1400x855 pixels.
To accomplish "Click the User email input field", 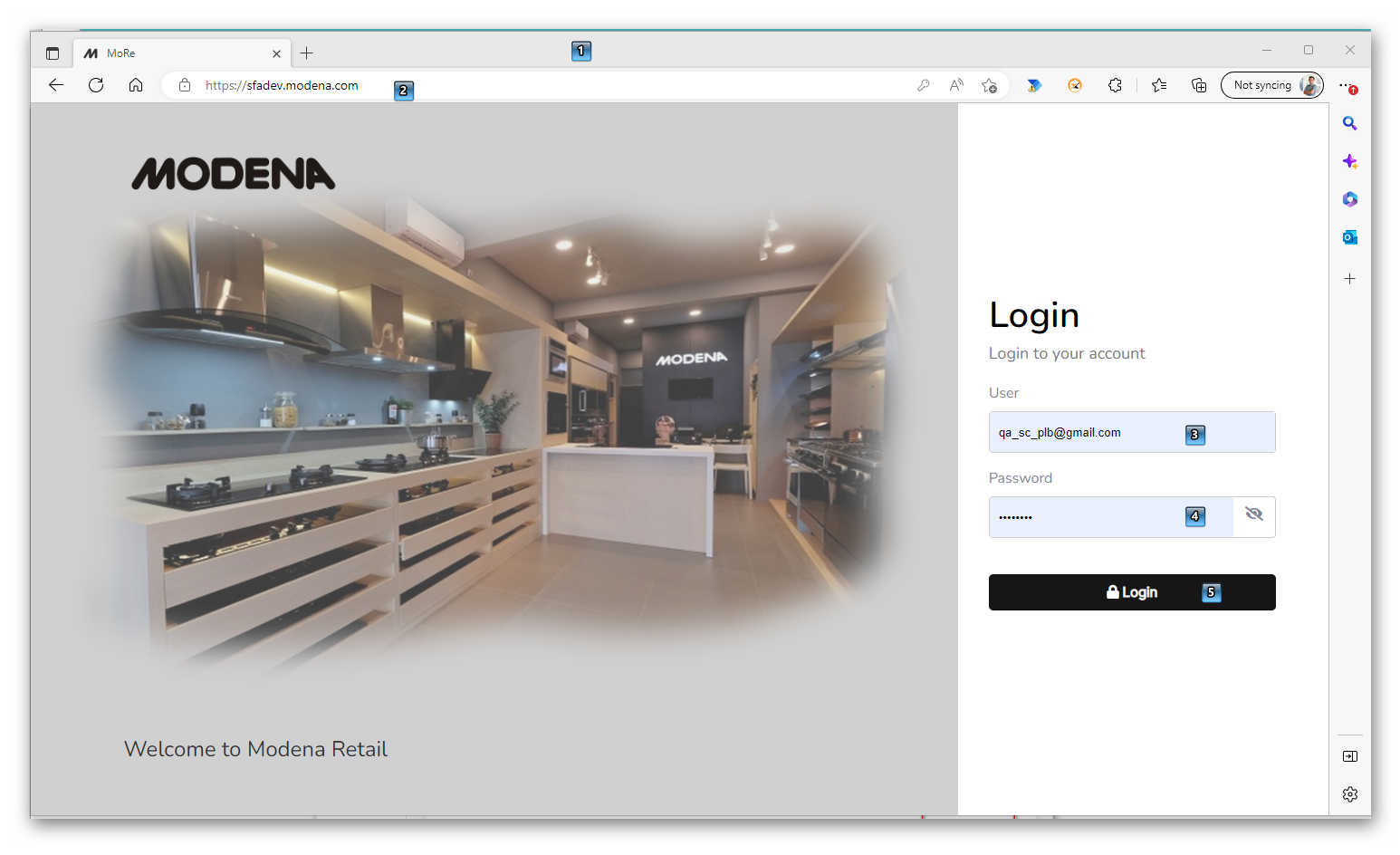I will [x=1087, y=433].
